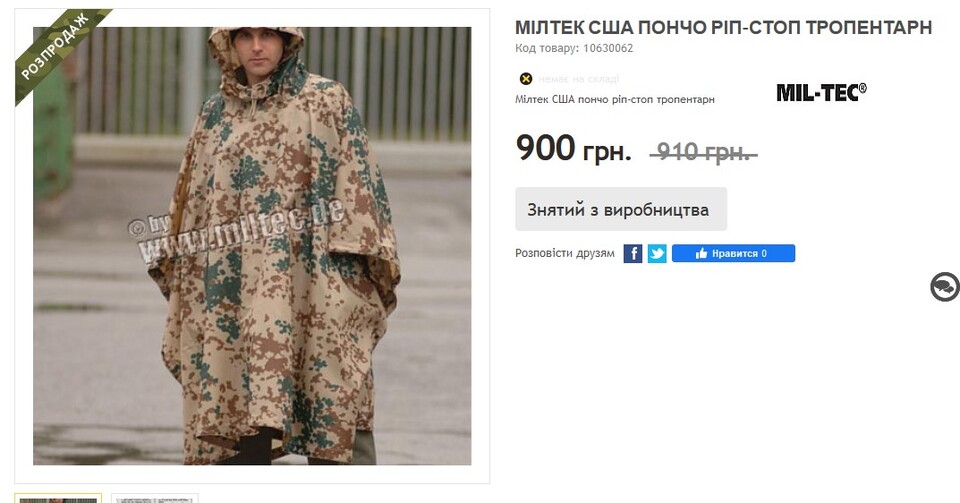960x503 pixels.
Task: Select the first poncho thumbnail
Action: point(58,498)
